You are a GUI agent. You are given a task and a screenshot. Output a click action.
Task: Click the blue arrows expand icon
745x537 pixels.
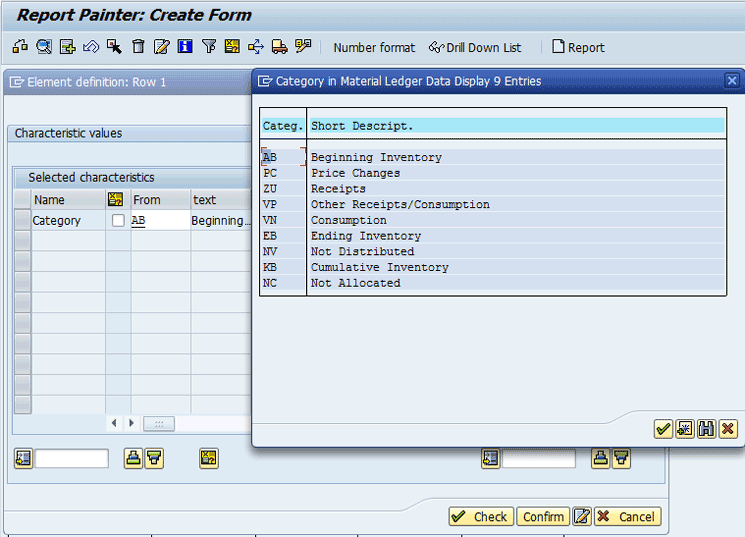[x=256, y=47]
